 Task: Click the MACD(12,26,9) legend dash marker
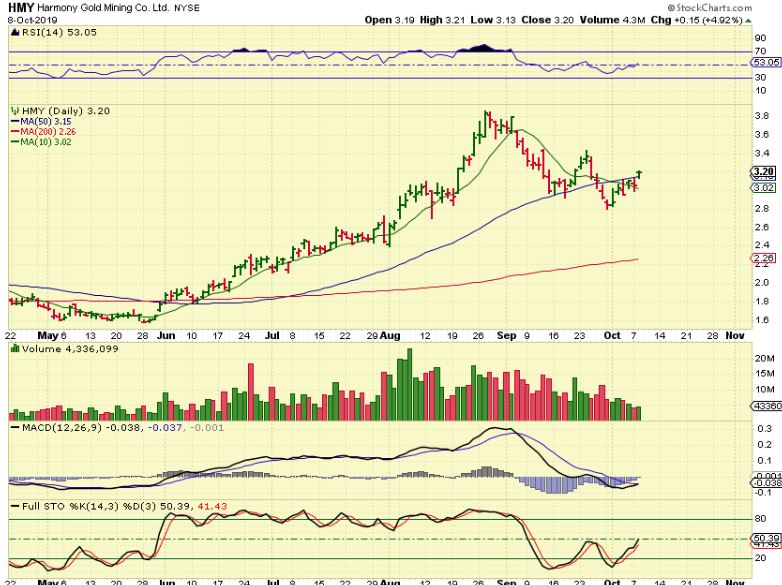pos(14,428)
